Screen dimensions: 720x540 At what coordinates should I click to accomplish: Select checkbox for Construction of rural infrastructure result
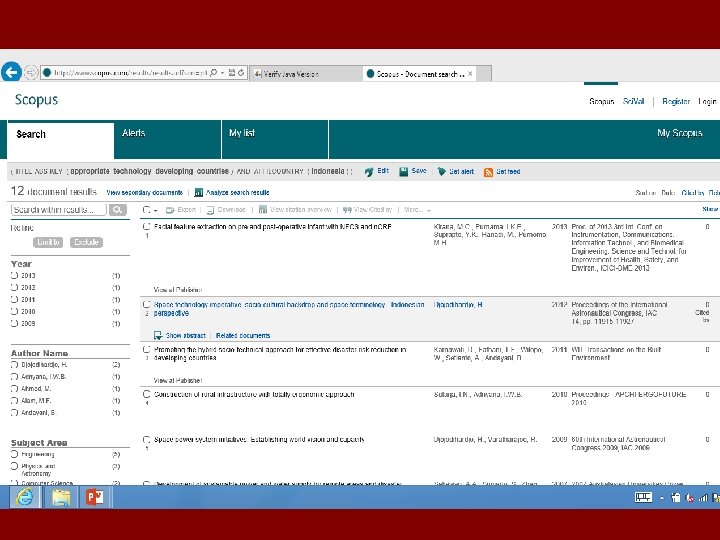click(146, 394)
